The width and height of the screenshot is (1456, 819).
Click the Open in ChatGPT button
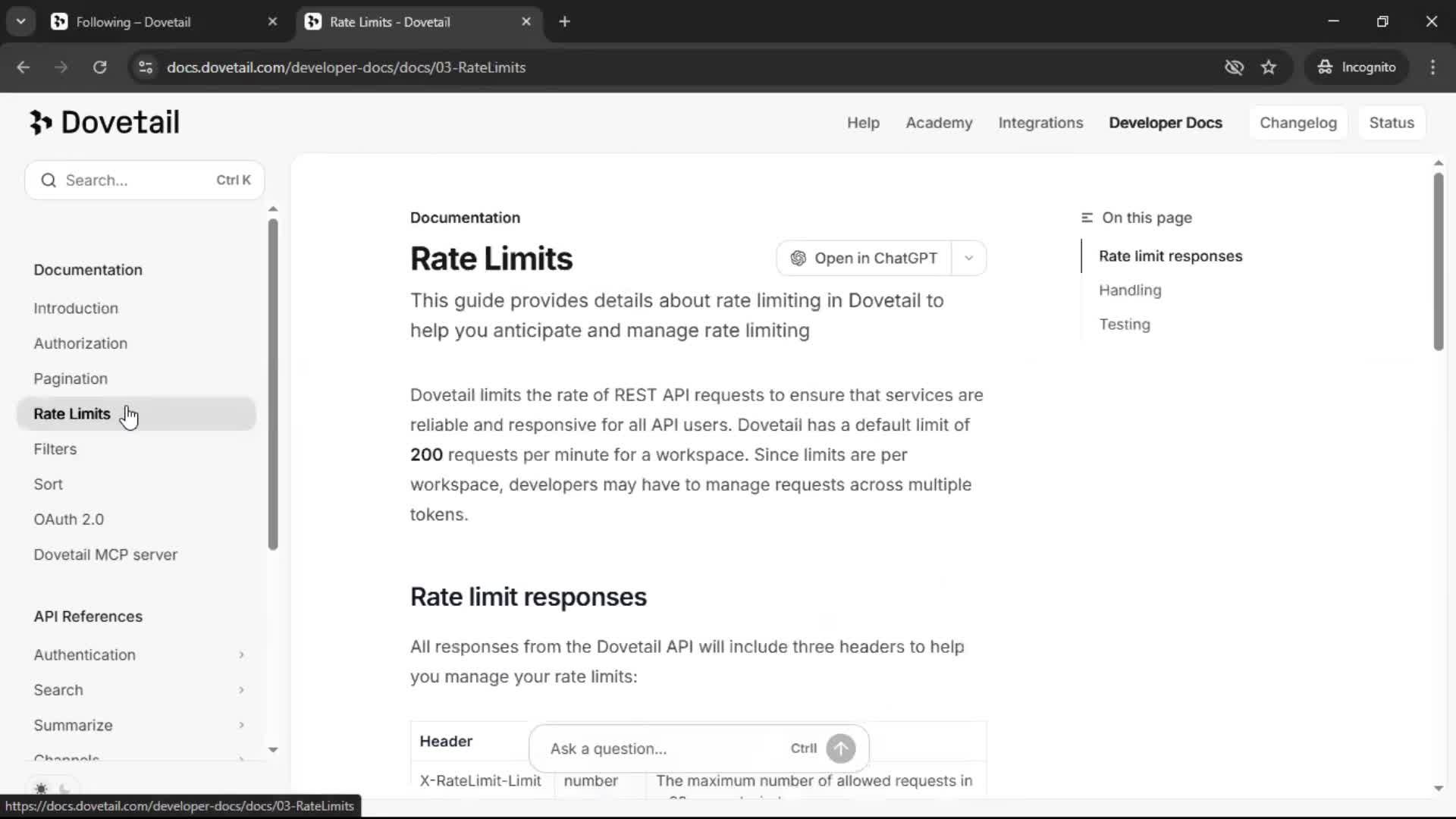click(864, 259)
